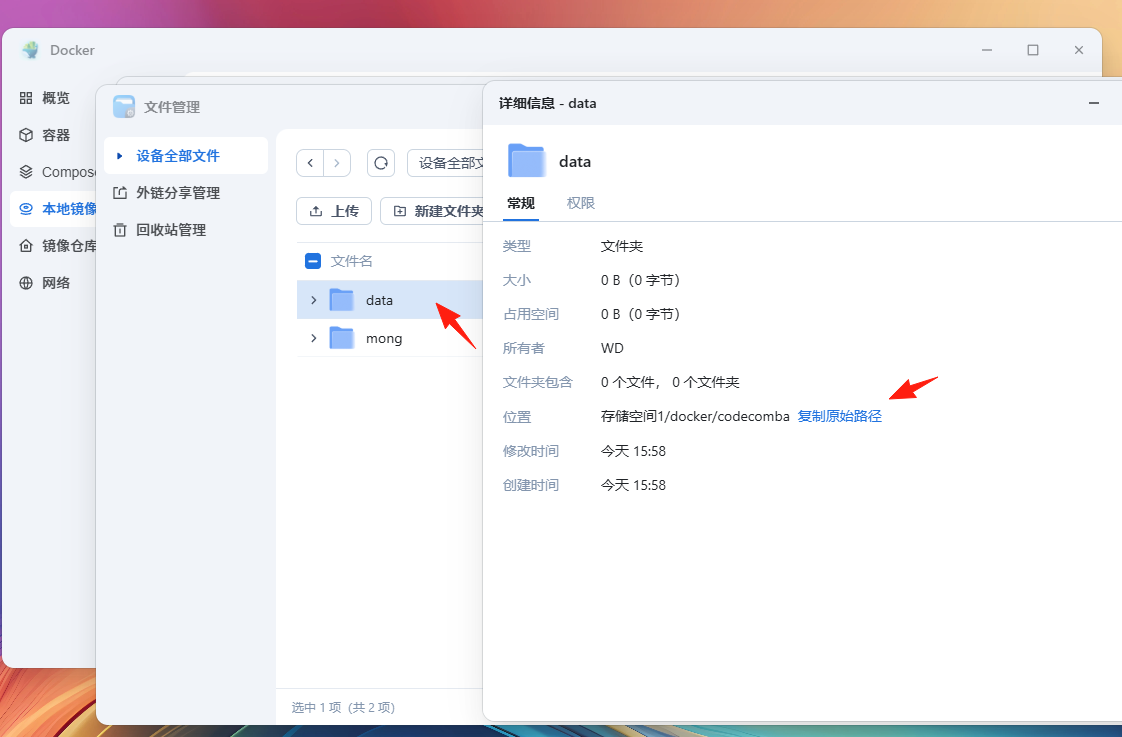Screen dimensions: 1122x737
Task: Click the 网络 globe icon
Action: click(x=26, y=283)
